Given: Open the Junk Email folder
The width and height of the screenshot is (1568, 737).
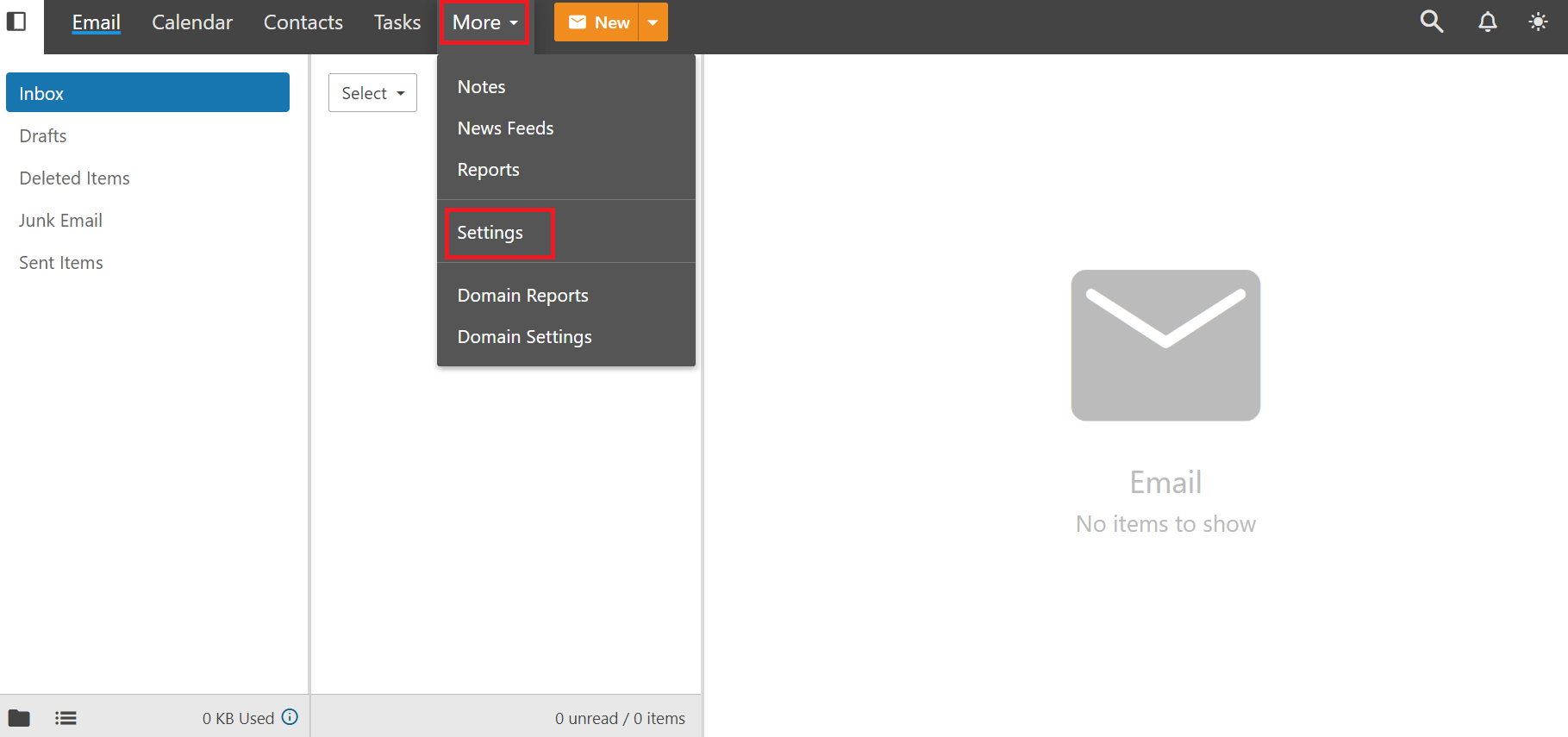Looking at the screenshot, I should tap(60, 221).
